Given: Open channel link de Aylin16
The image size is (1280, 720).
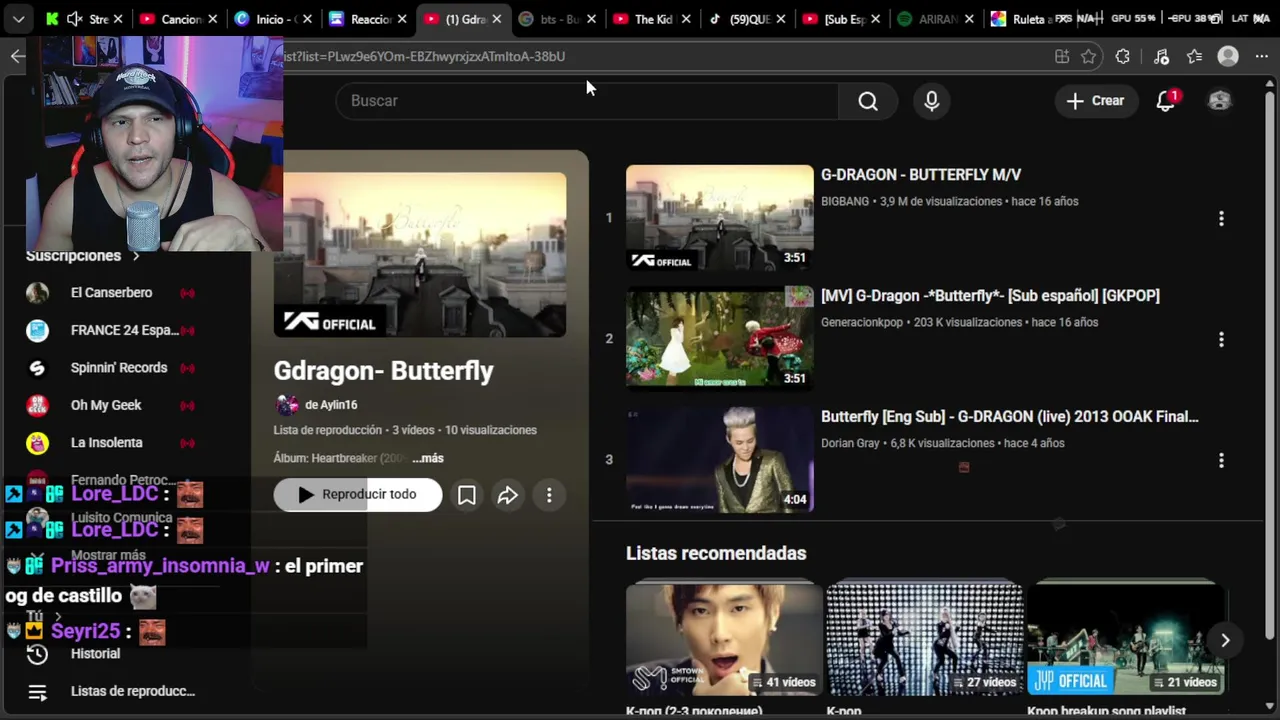Looking at the screenshot, I should coord(331,405).
